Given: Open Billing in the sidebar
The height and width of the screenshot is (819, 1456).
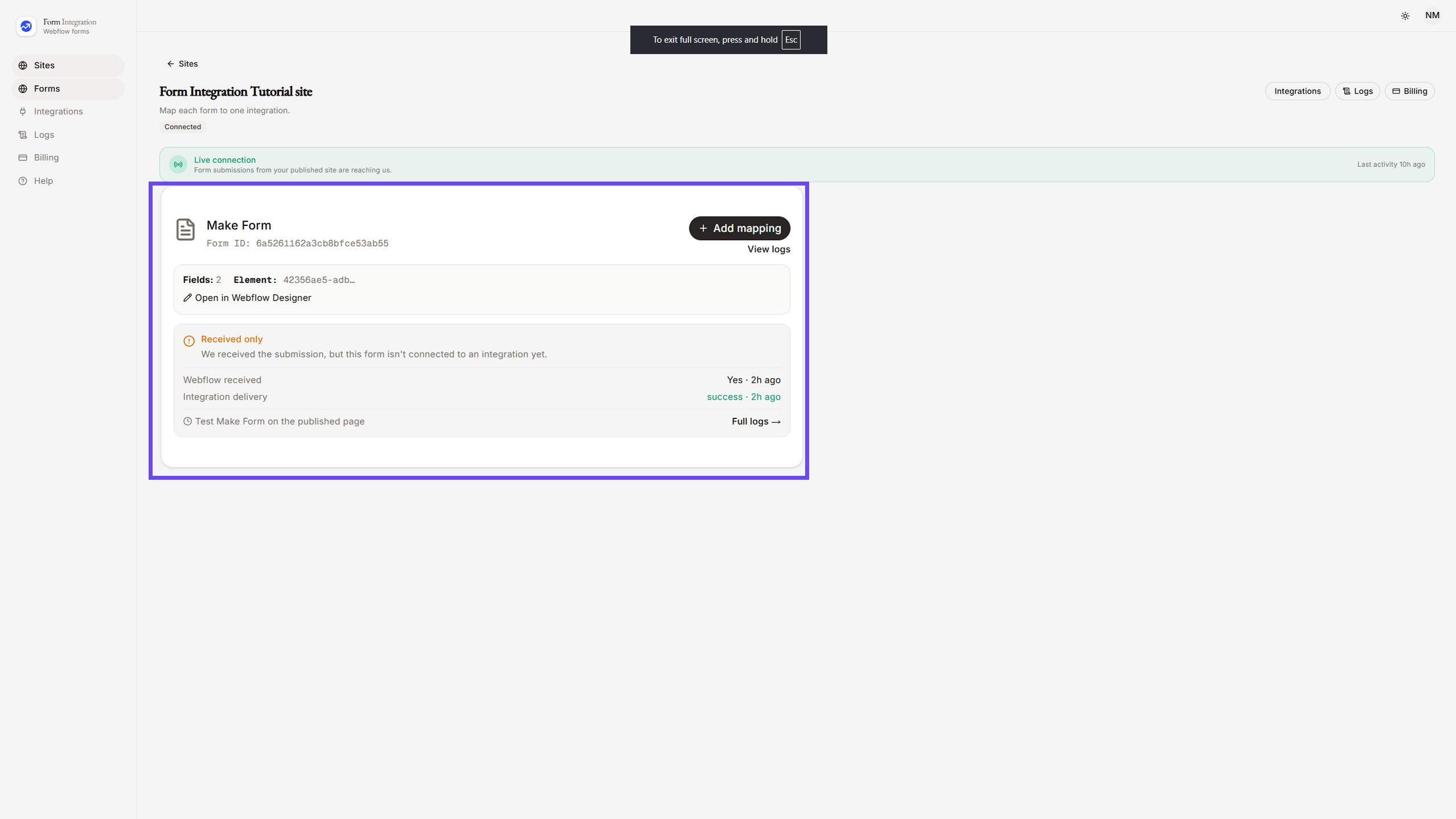Looking at the screenshot, I should click(68, 158).
